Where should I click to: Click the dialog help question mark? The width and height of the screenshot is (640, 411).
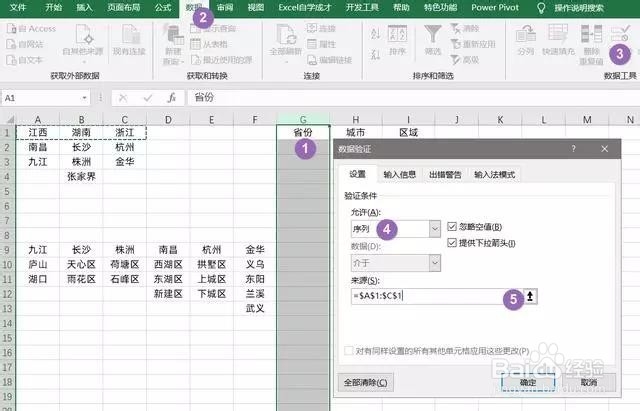[573, 149]
